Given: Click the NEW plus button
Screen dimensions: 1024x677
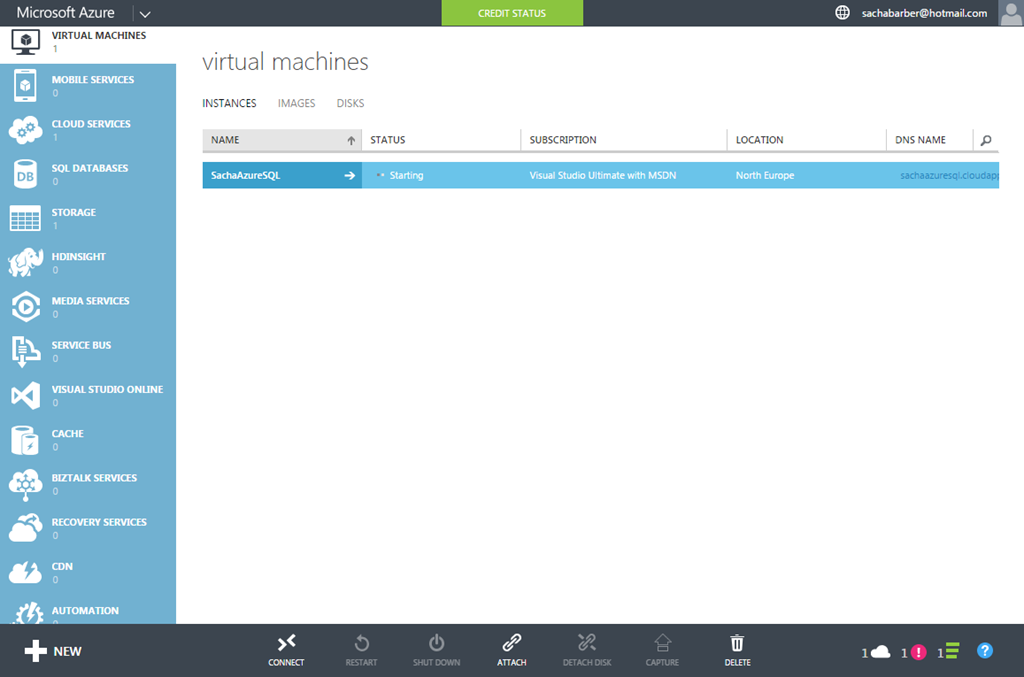Looking at the screenshot, I should pyautogui.click(x=53, y=651).
